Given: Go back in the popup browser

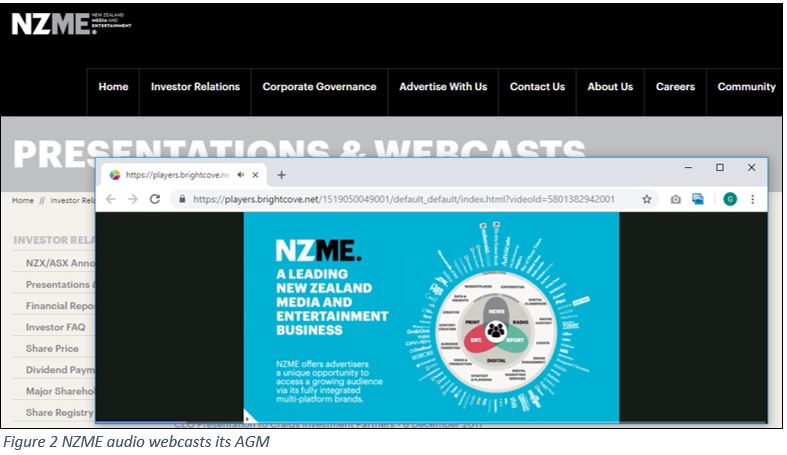Looking at the screenshot, I should coord(111,199).
